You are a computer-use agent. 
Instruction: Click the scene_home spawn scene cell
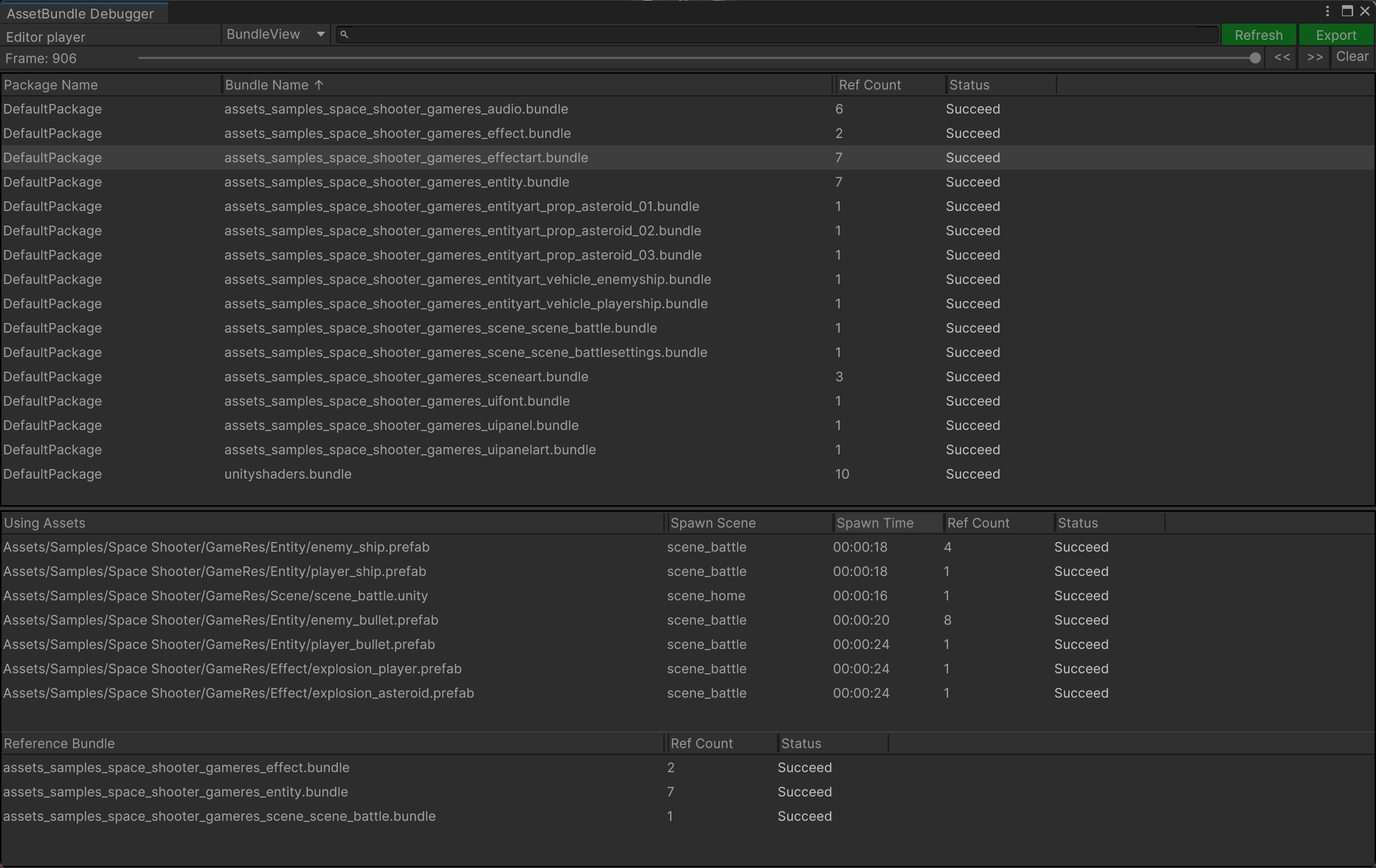(706, 596)
